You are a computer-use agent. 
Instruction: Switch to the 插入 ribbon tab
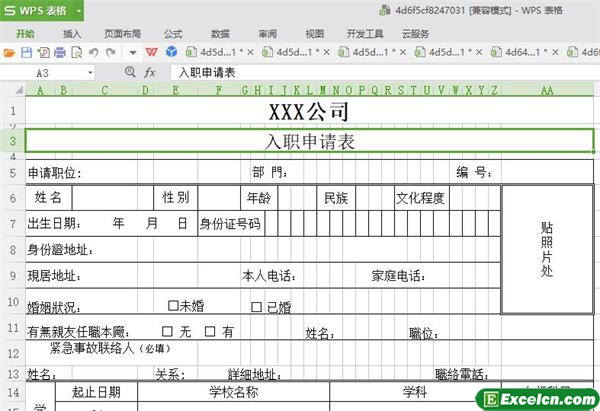(72, 34)
